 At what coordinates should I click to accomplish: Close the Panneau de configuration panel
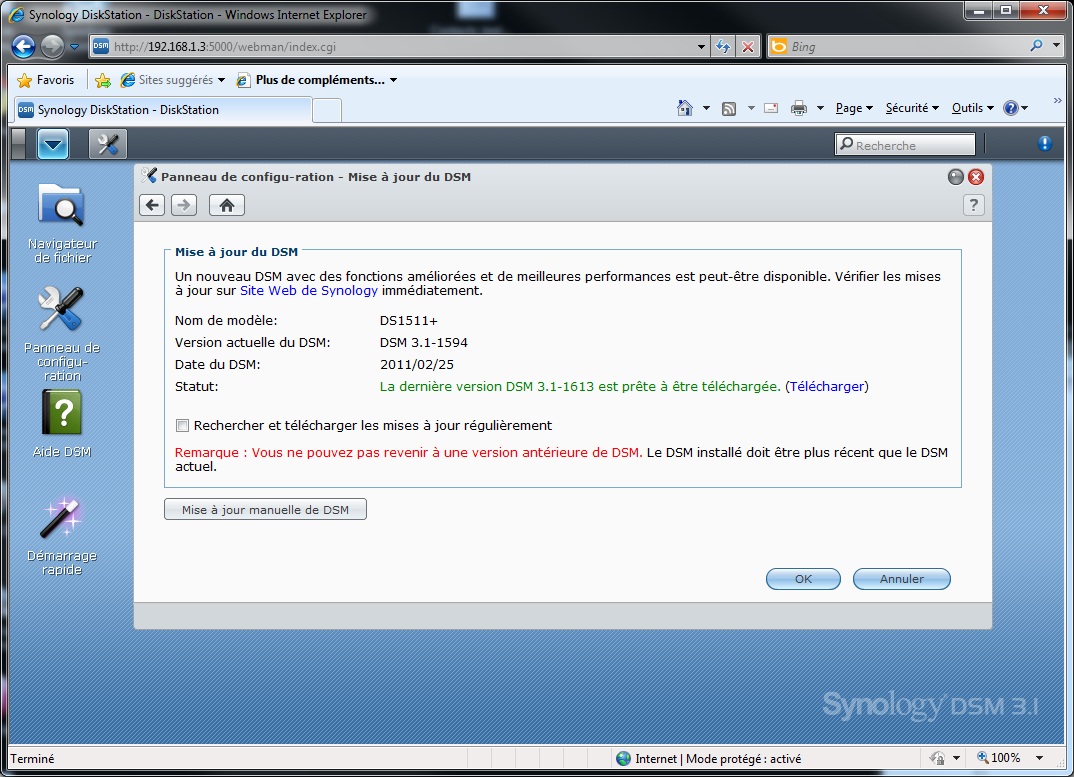pos(976,177)
